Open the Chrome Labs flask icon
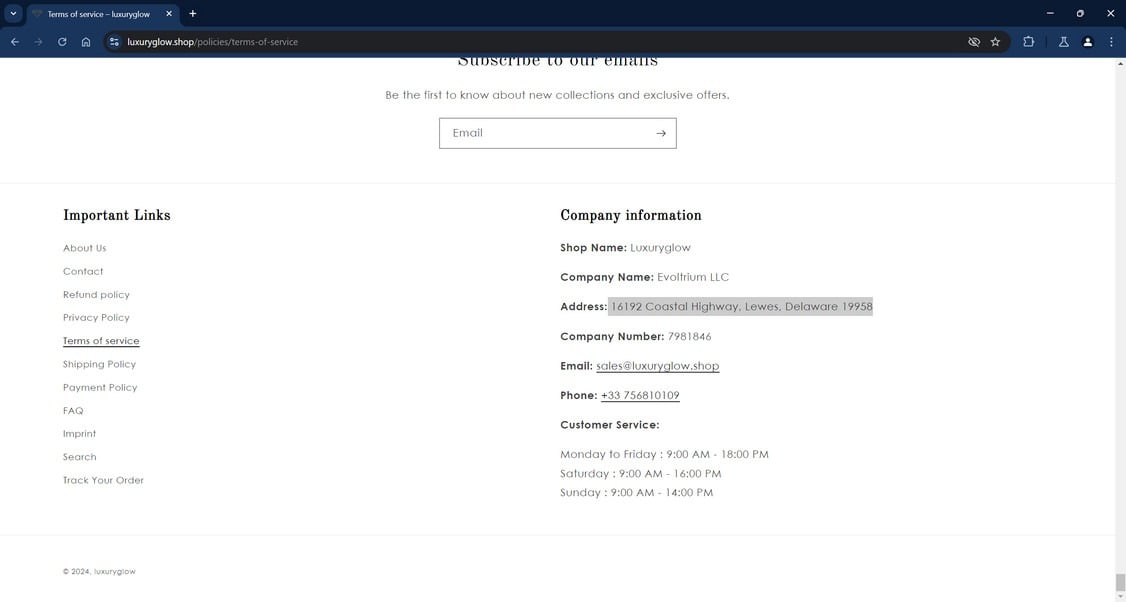This screenshot has width=1126, height=602. (1064, 42)
